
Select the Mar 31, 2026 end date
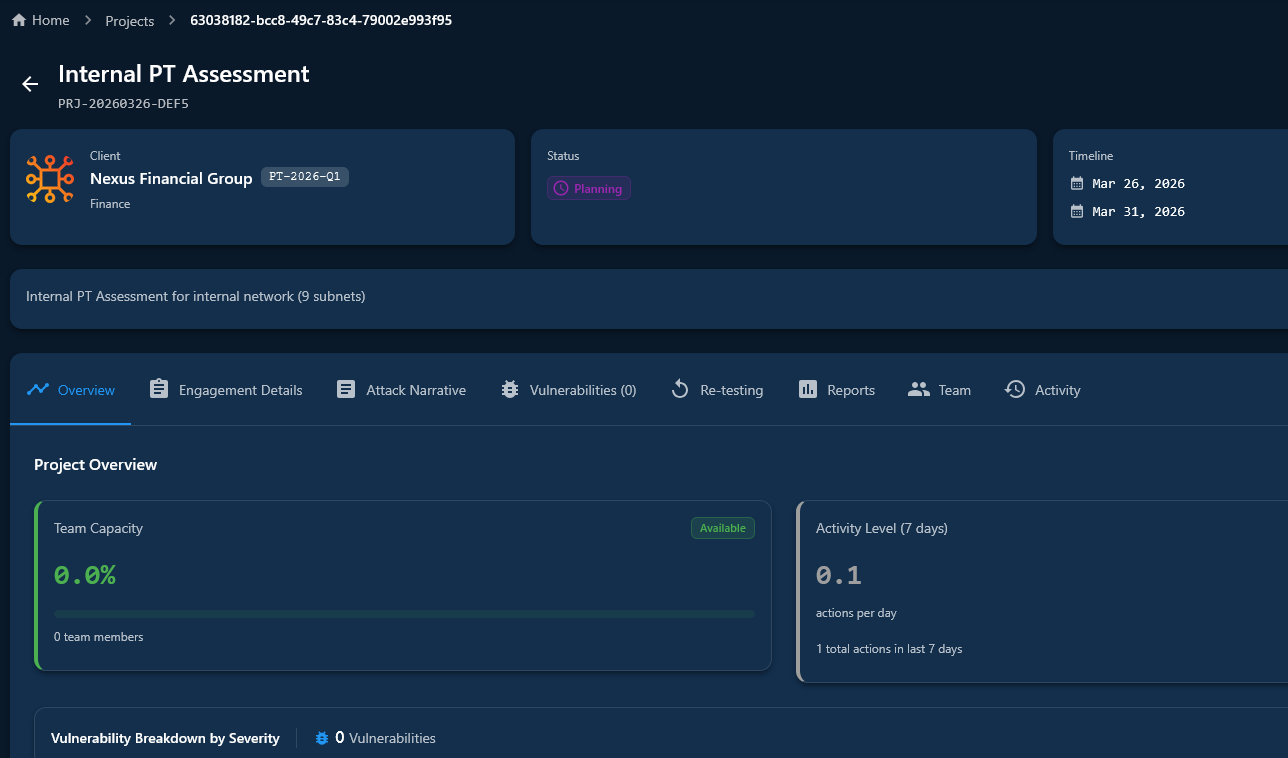[x=1138, y=212]
